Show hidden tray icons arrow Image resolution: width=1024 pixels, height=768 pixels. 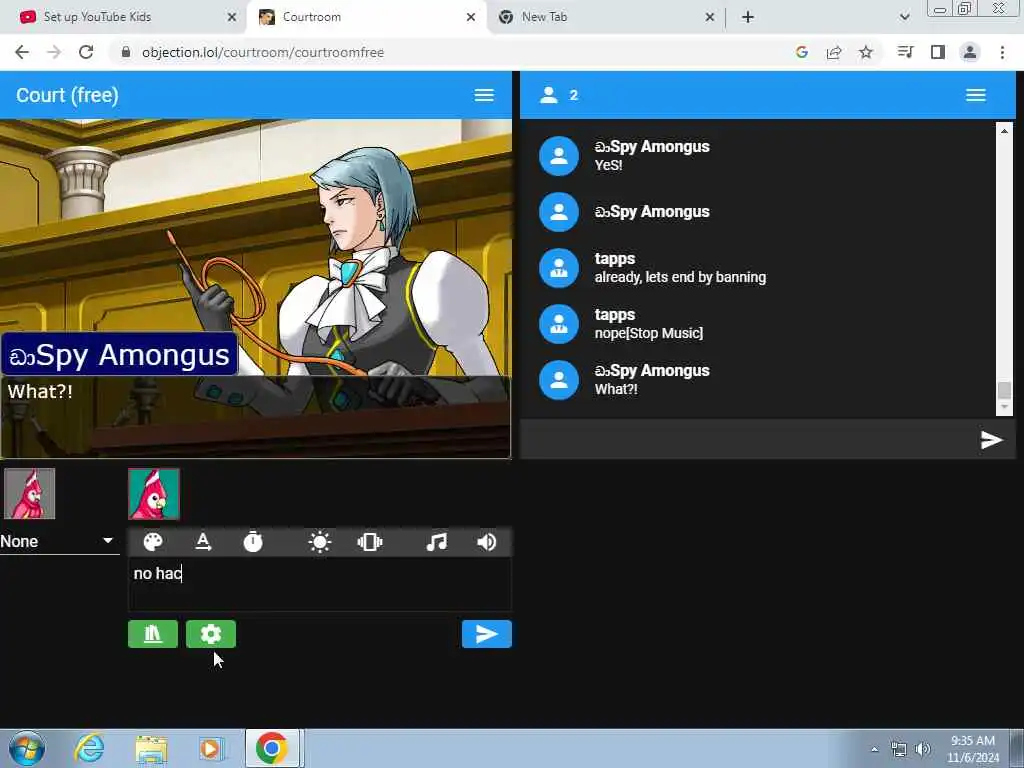click(874, 749)
